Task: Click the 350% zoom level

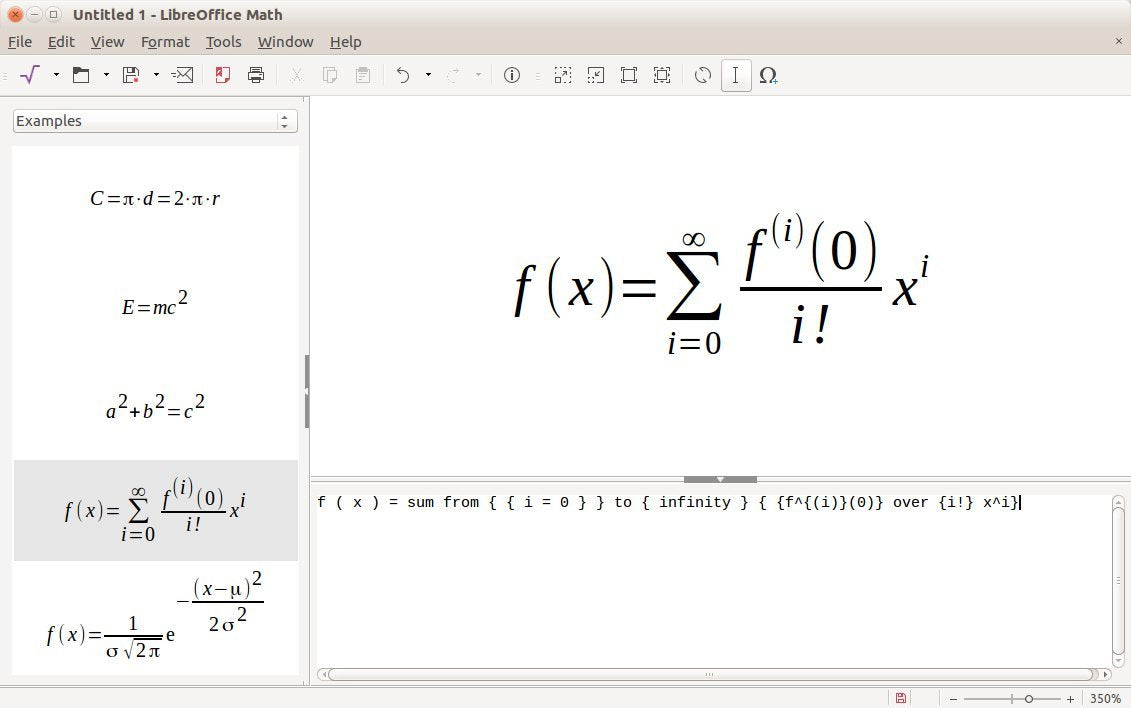Action: click(x=1105, y=699)
